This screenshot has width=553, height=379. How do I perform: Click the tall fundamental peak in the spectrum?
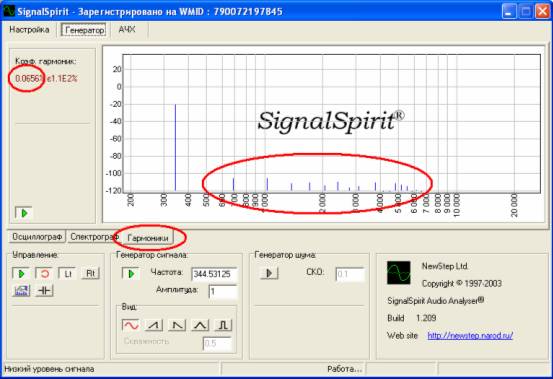click(175, 147)
